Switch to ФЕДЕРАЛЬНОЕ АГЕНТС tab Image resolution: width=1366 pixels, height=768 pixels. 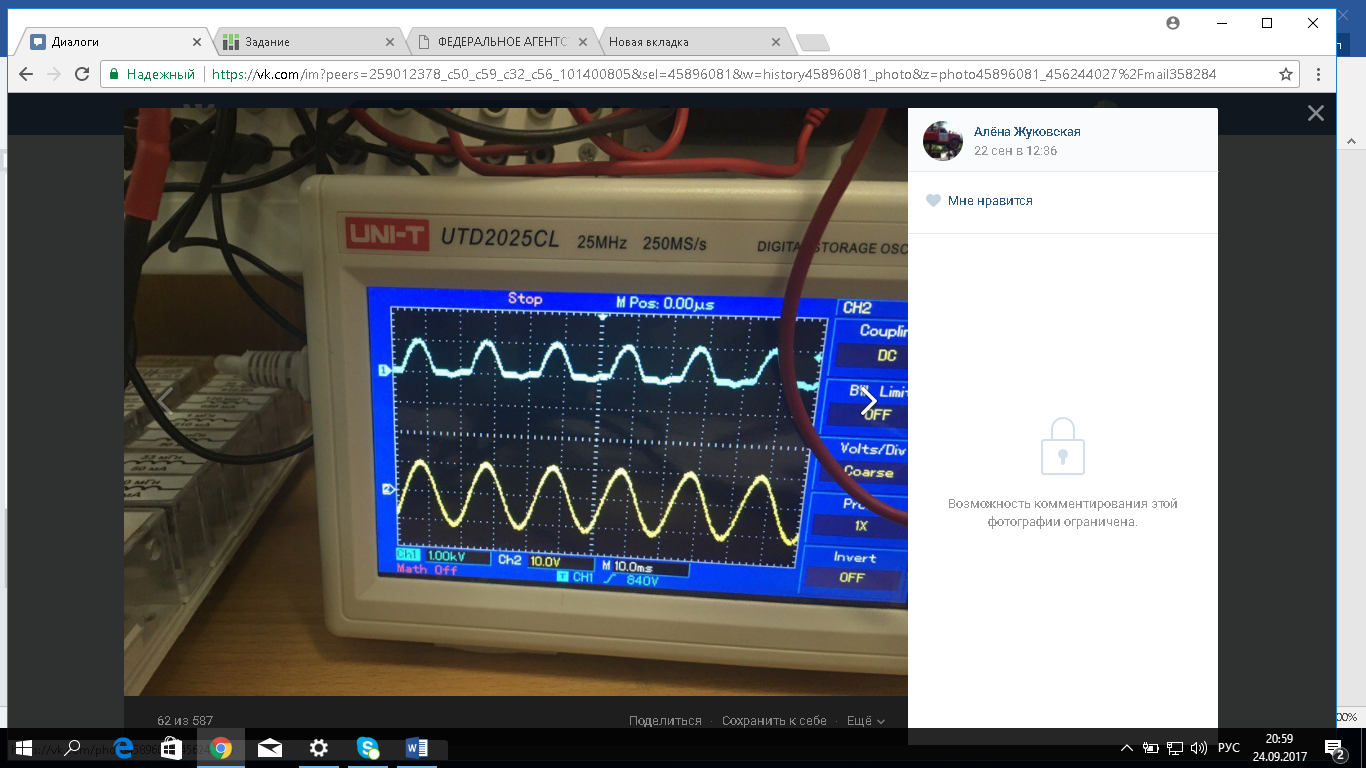tap(501, 42)
